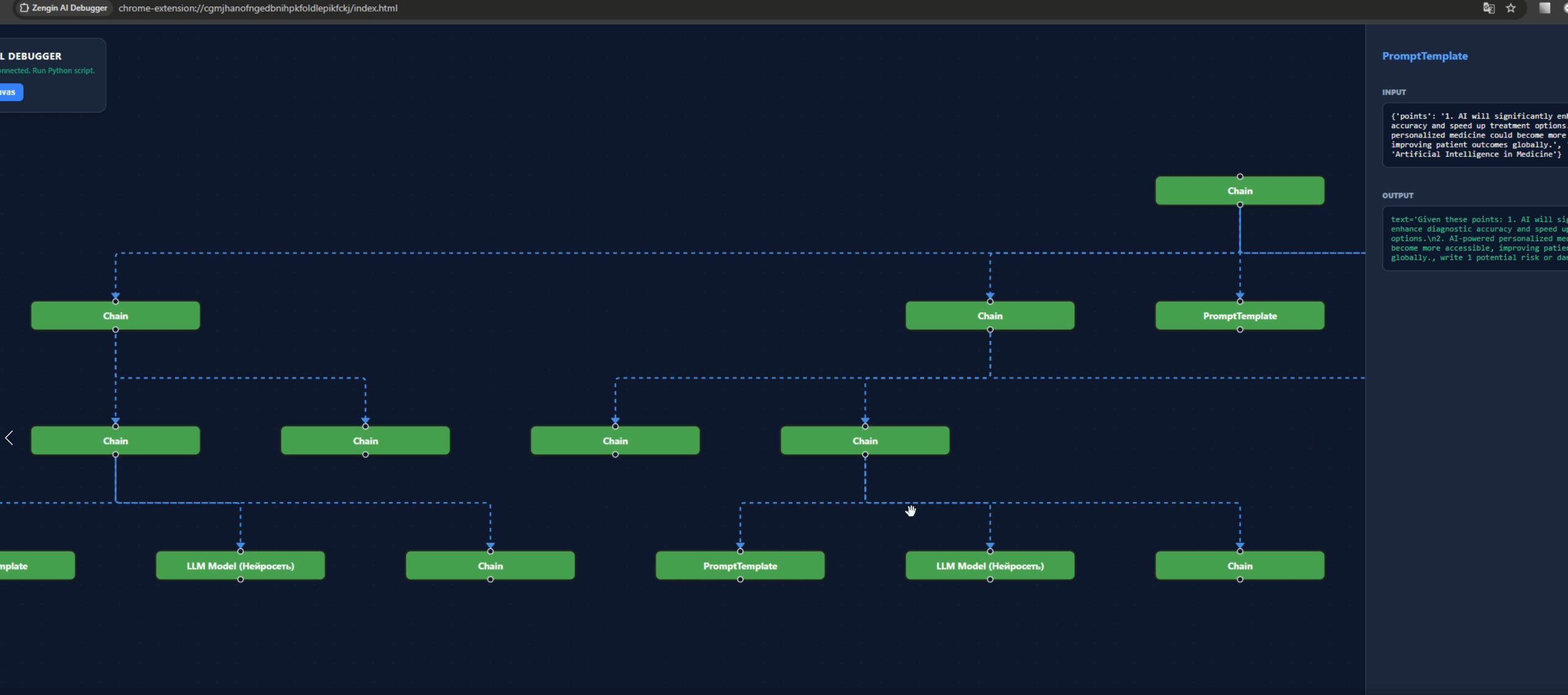
Task: Click the INPUT points text box in details panel
Action: click(x=1475, y=135)
